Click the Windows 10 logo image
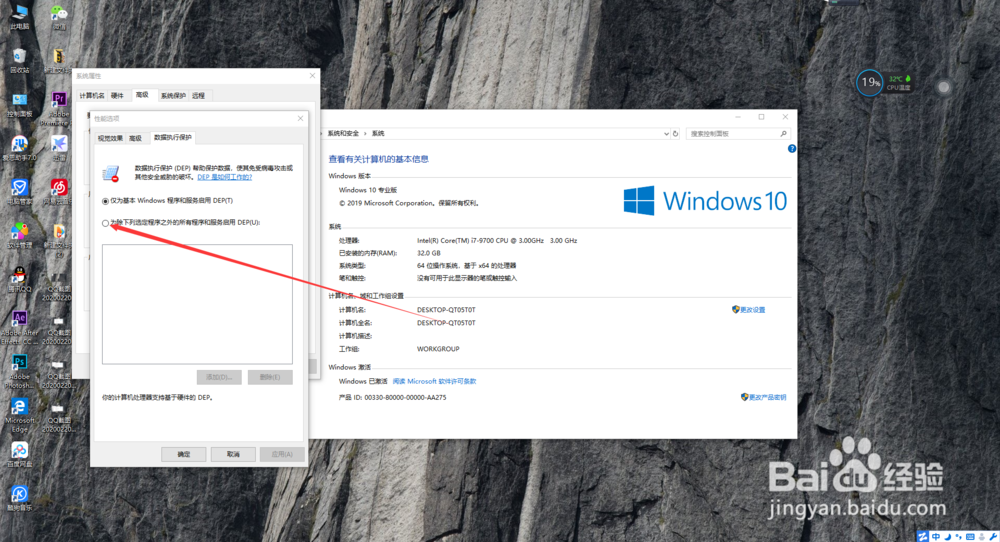 point(705,201)
